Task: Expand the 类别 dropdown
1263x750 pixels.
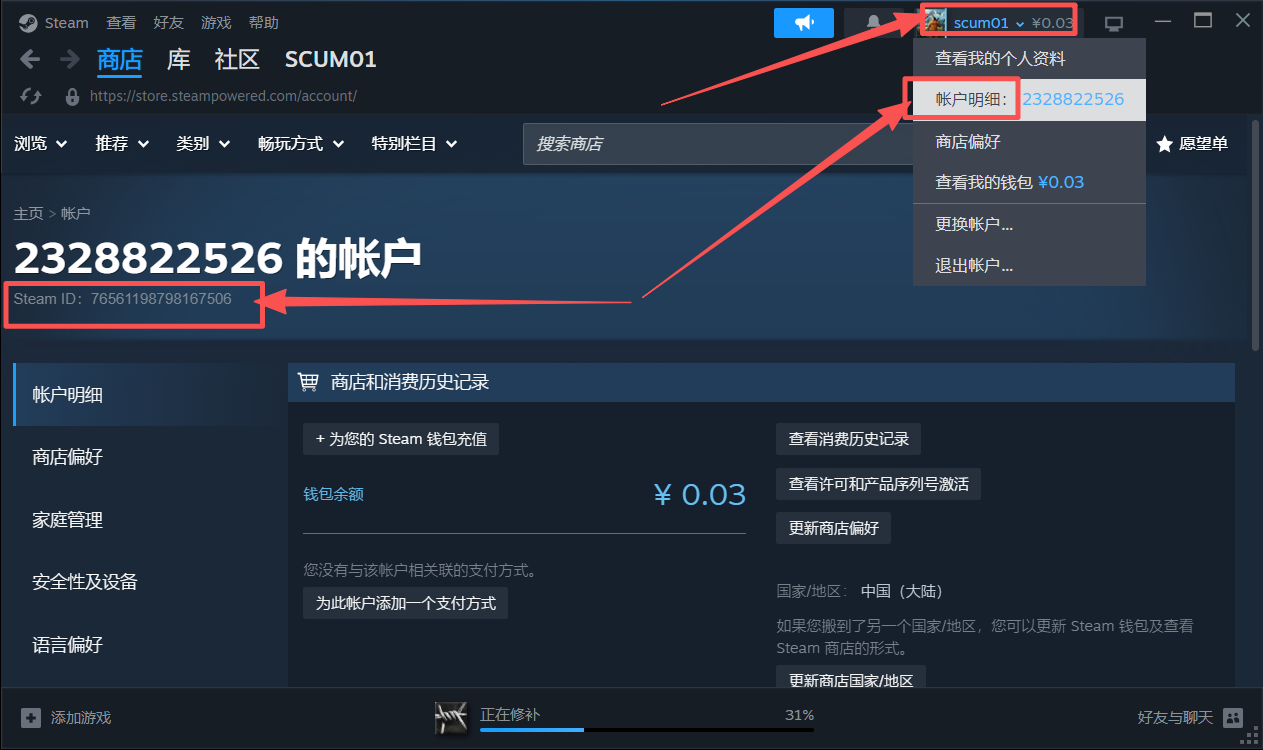Action: click(x=204, y=144)
